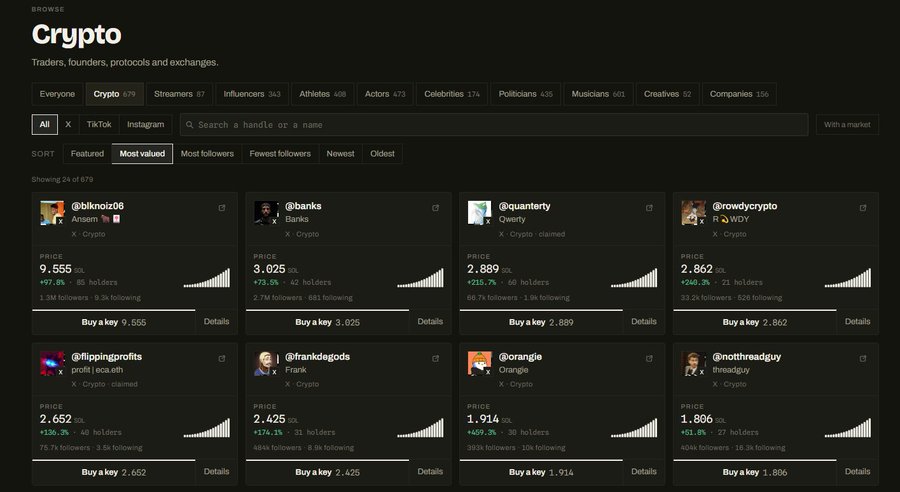Open the Musicians category tab
The image size is (900, 492).
(x=598, y=94)
